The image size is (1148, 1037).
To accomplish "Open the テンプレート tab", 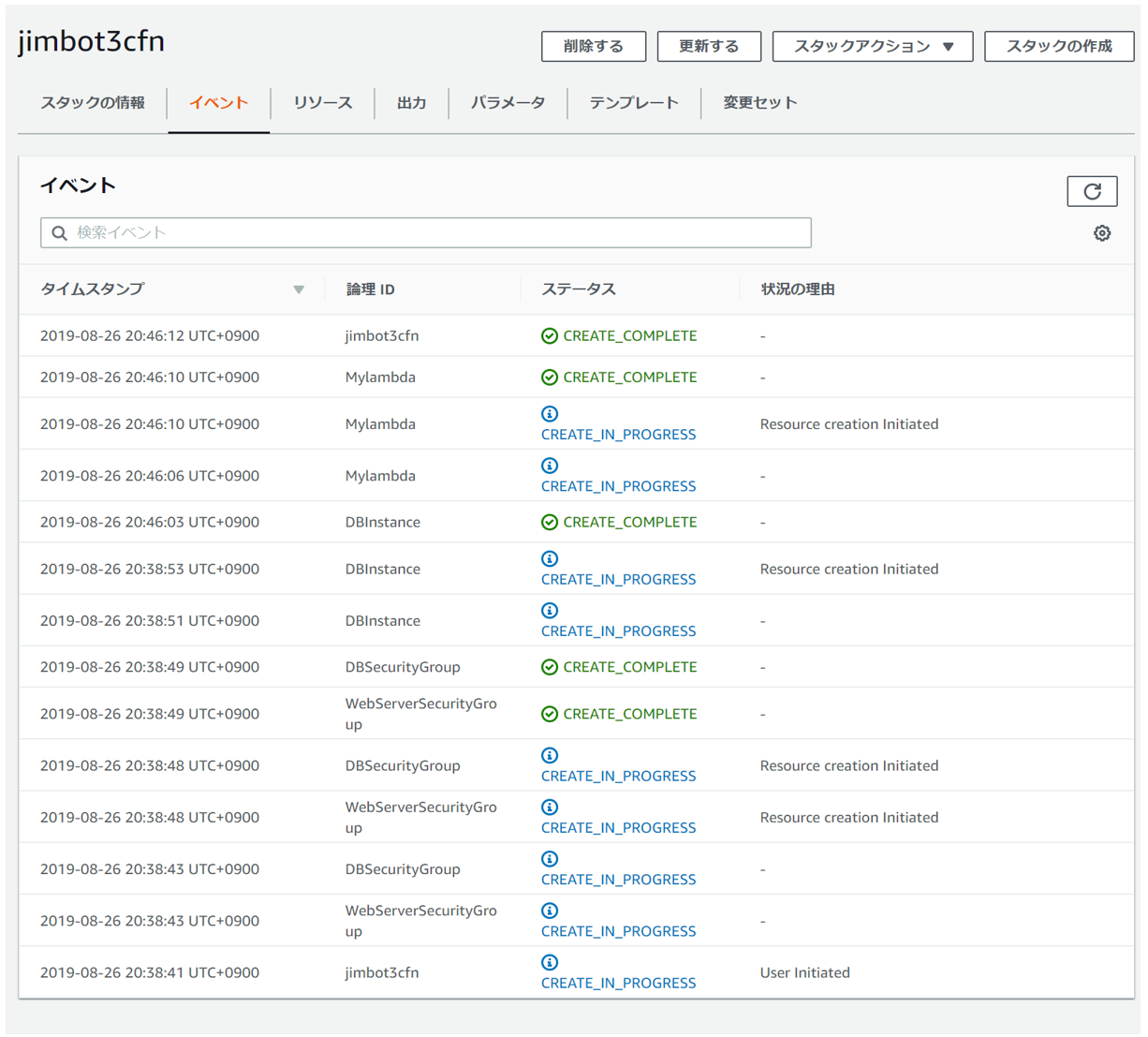I will [x=634, y=103].
